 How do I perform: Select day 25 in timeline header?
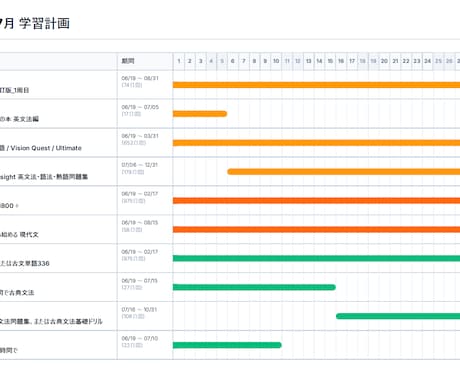439,61
